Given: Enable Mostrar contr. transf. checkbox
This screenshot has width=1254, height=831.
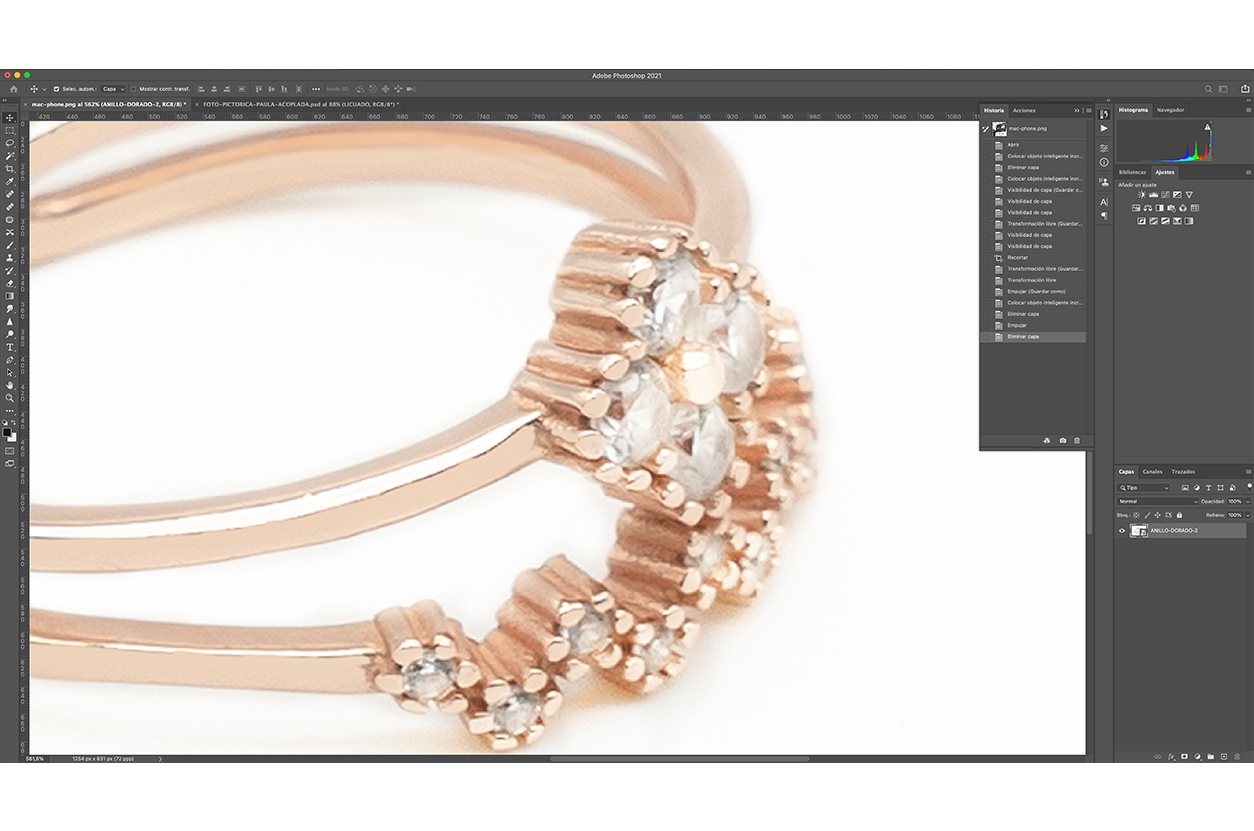Looking at the screenshot, I should 134,89.
